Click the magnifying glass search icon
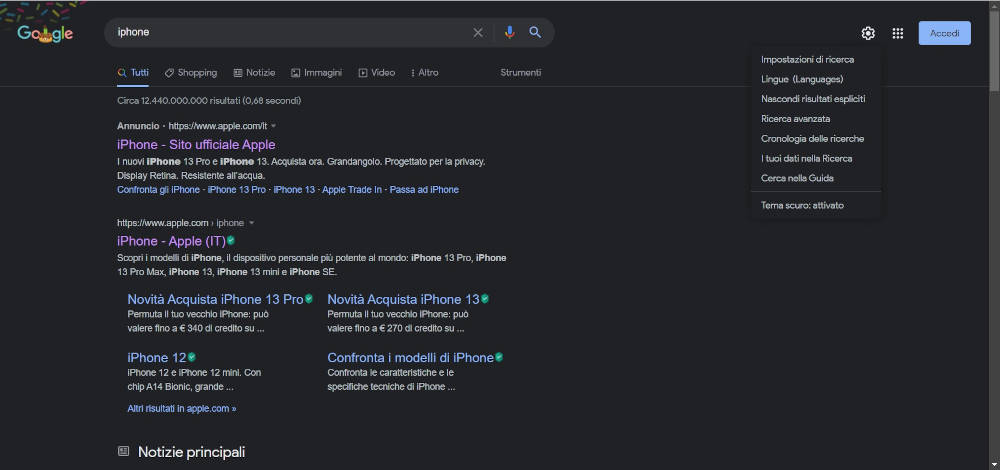 (535, 33)
